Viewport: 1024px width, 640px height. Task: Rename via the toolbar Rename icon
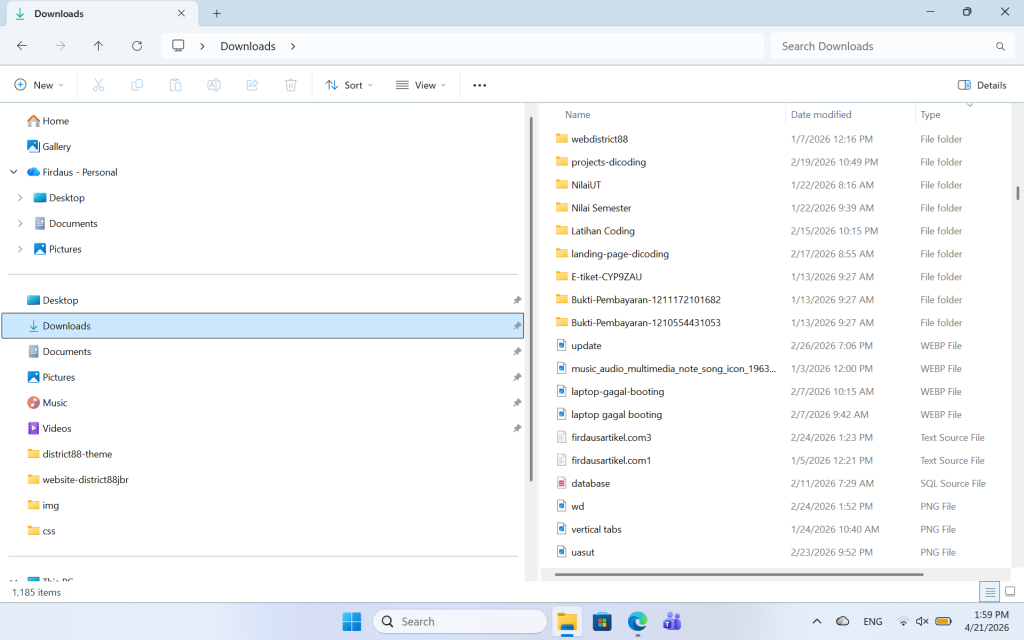tap(213, 85)
